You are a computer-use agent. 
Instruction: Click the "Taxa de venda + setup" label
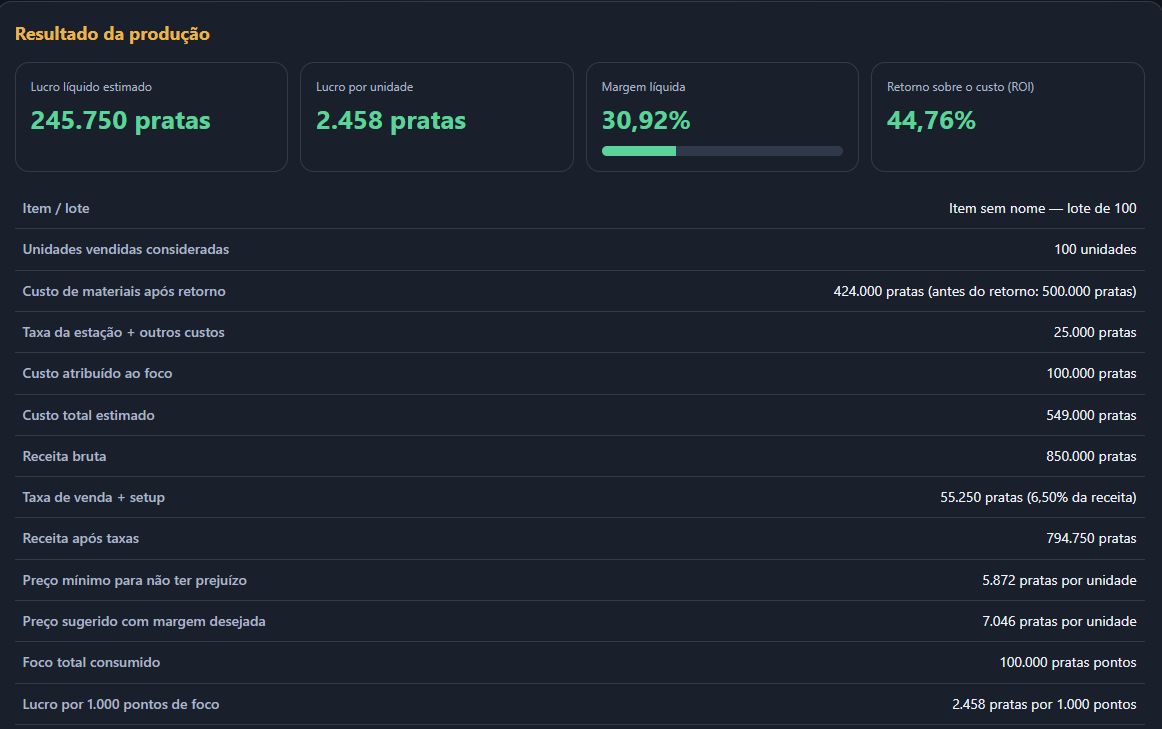click(93, 497)
